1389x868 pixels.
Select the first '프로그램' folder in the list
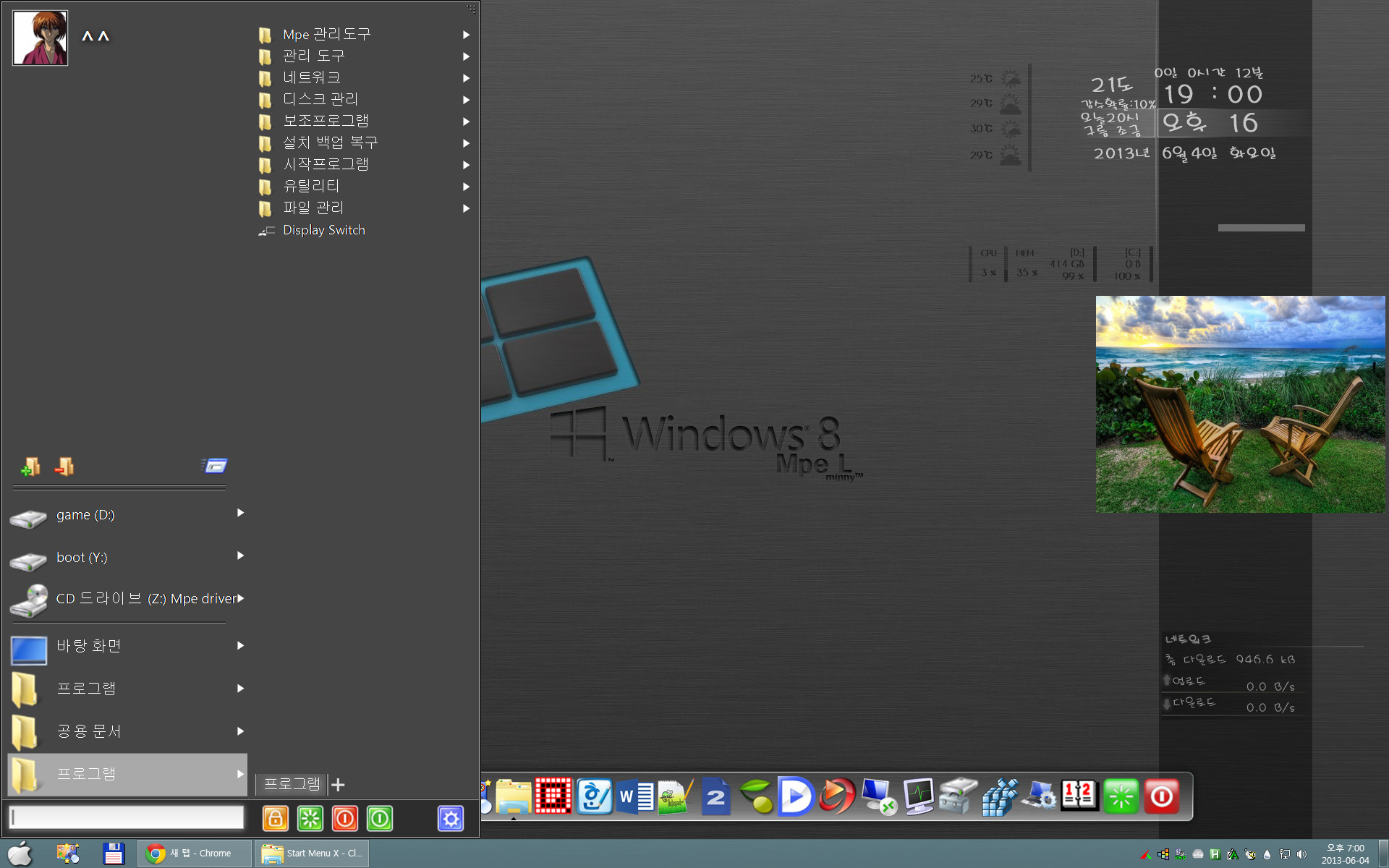(127, 689)
